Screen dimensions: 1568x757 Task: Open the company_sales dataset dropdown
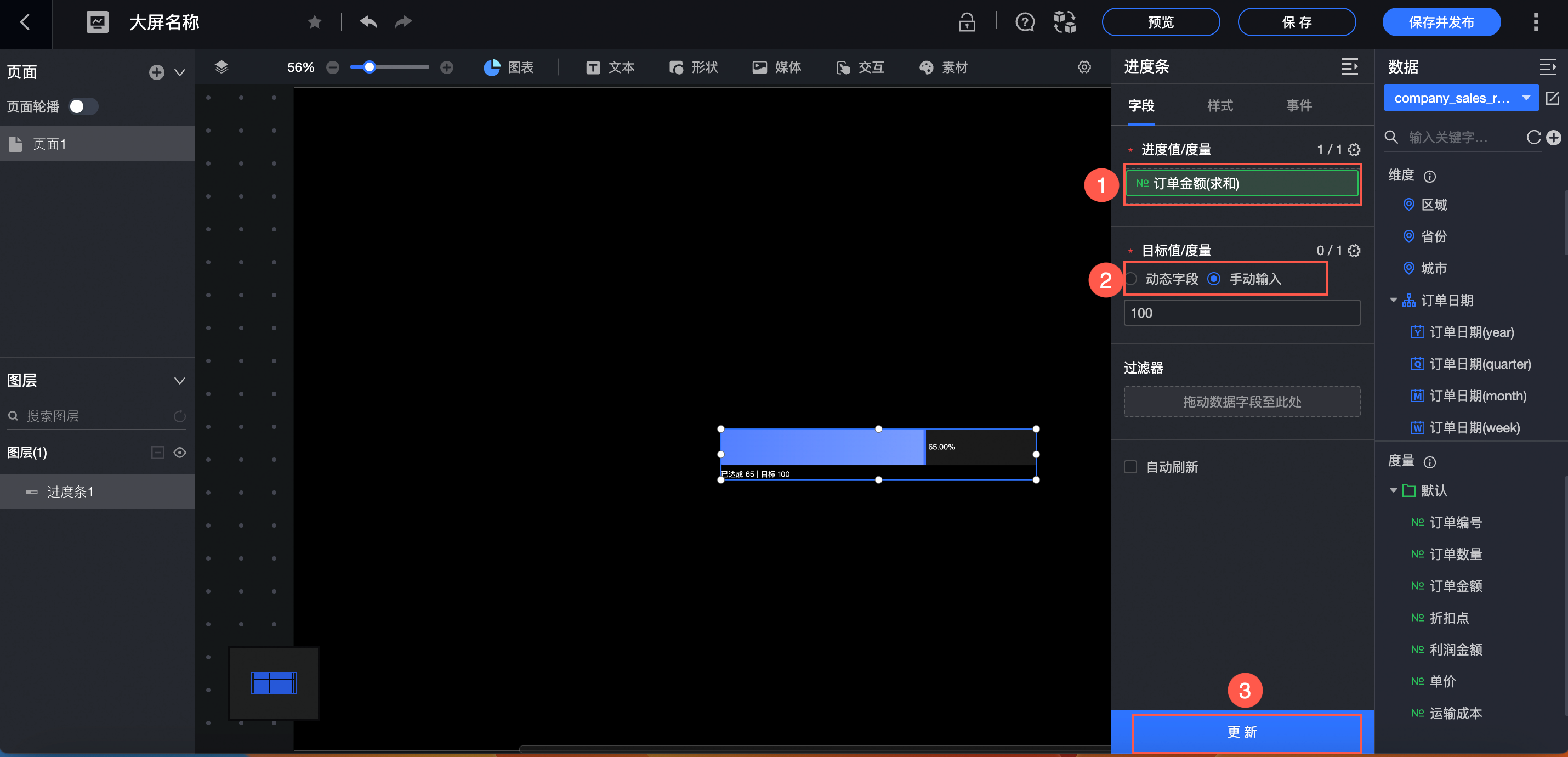pyautogui.click(x=1461, y=98)
